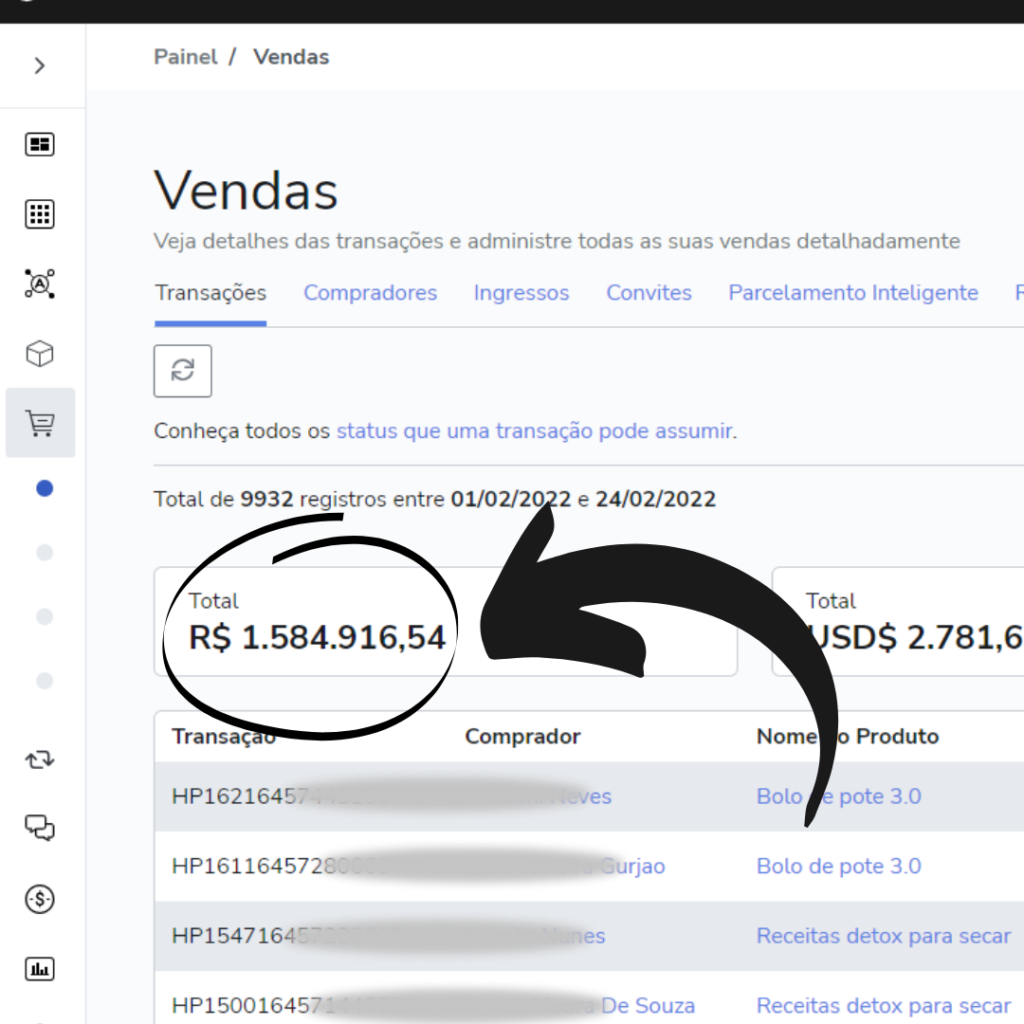Image resolution: width=1024 pixels, height=1024 pixels.
Task: Click the first Receitas detox para secar link
Action: [x=883, y=936]
